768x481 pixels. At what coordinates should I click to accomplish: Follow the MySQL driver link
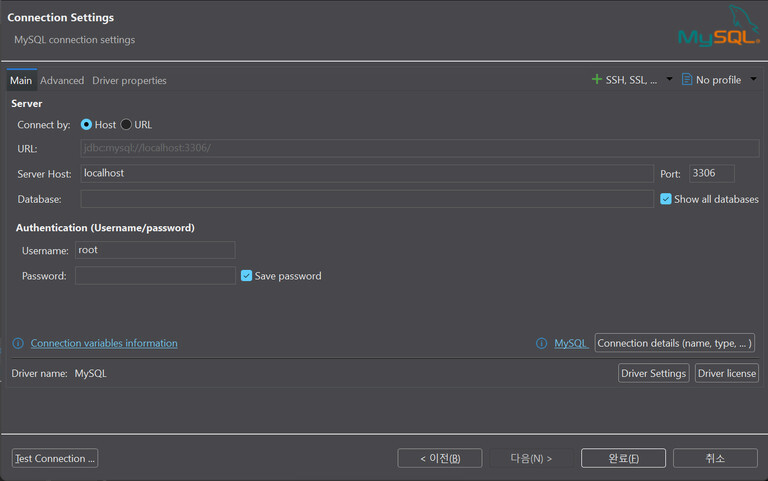click(x=571, y=343)
